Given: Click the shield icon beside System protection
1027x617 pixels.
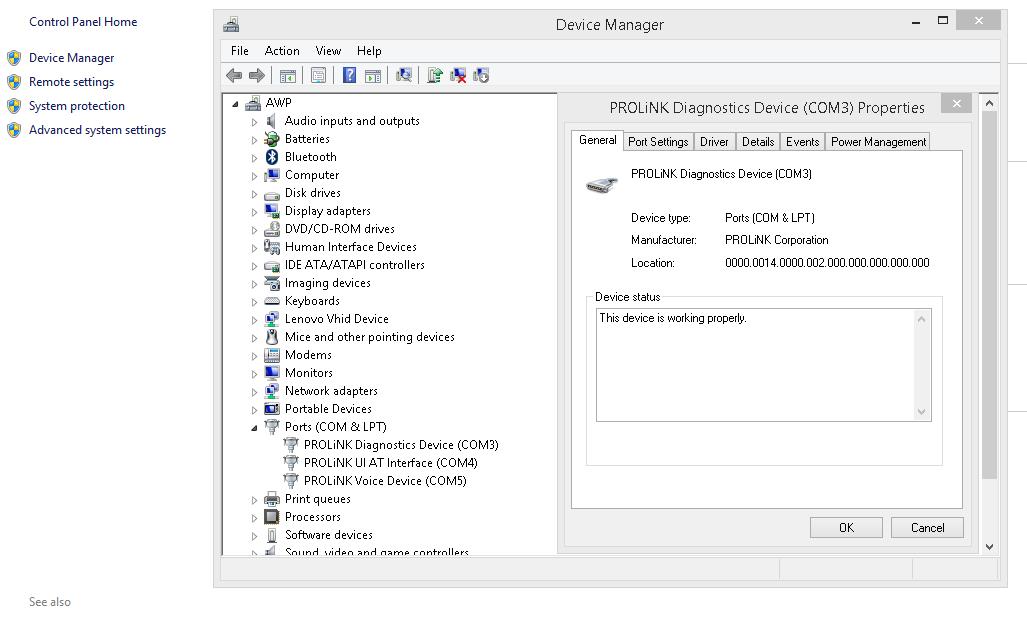Looking at the screenshot, I should click(x=14, y=106).
